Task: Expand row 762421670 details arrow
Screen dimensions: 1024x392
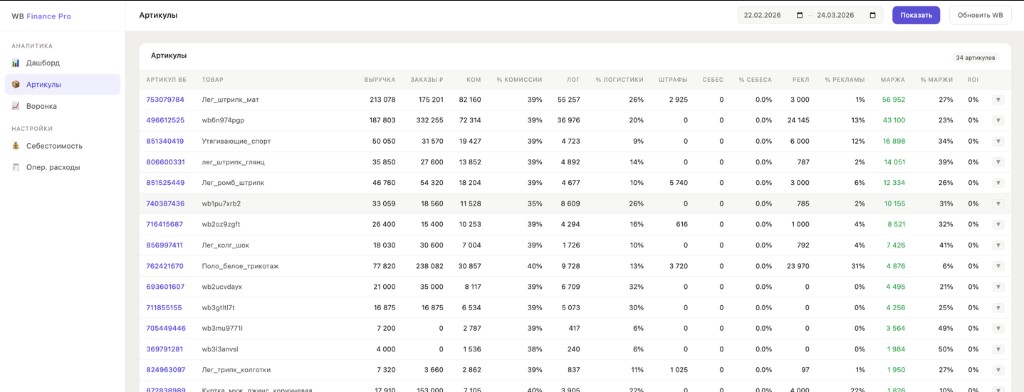Action: 998,266
